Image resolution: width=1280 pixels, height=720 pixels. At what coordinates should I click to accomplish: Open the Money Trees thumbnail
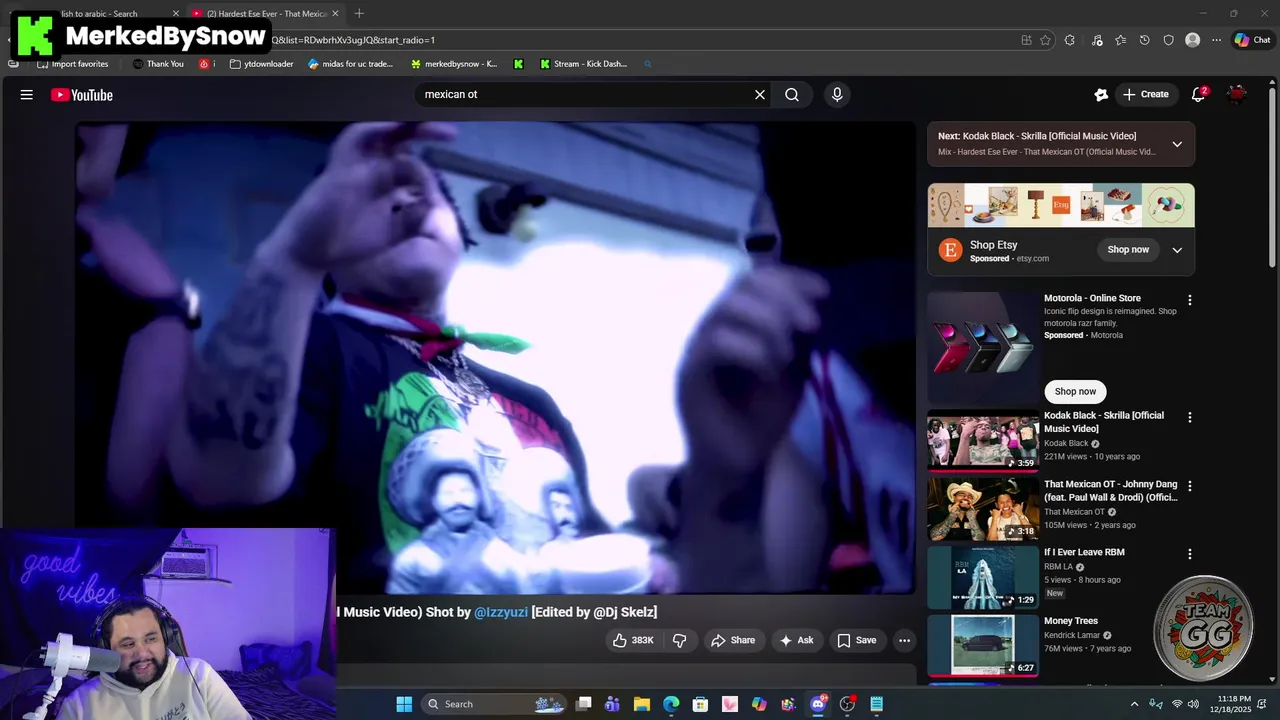tap(983, 646)
